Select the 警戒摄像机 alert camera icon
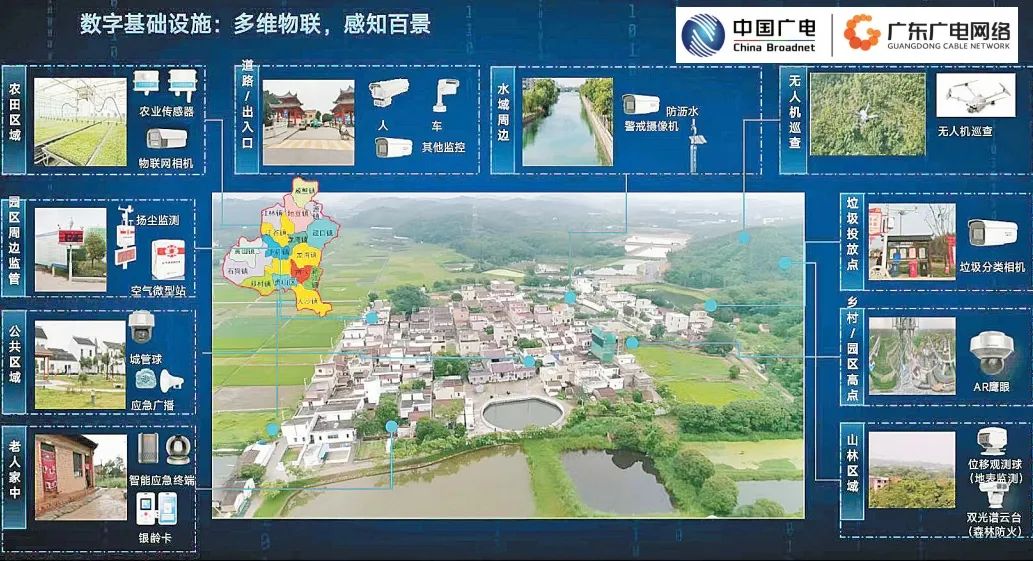The image size is (1033, 561). coord(640,104)
